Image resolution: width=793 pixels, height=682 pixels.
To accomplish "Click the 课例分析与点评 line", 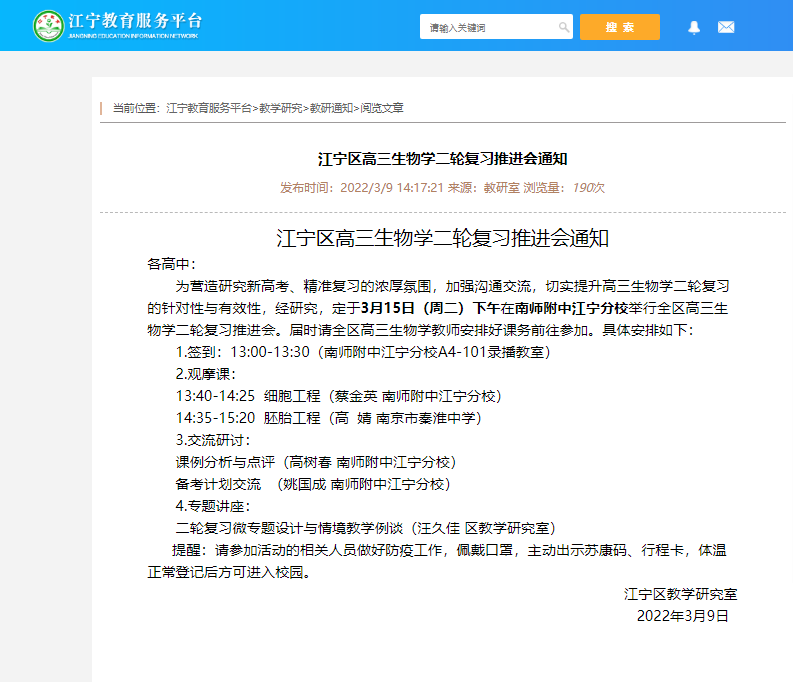I will click(x=316, y=462).
